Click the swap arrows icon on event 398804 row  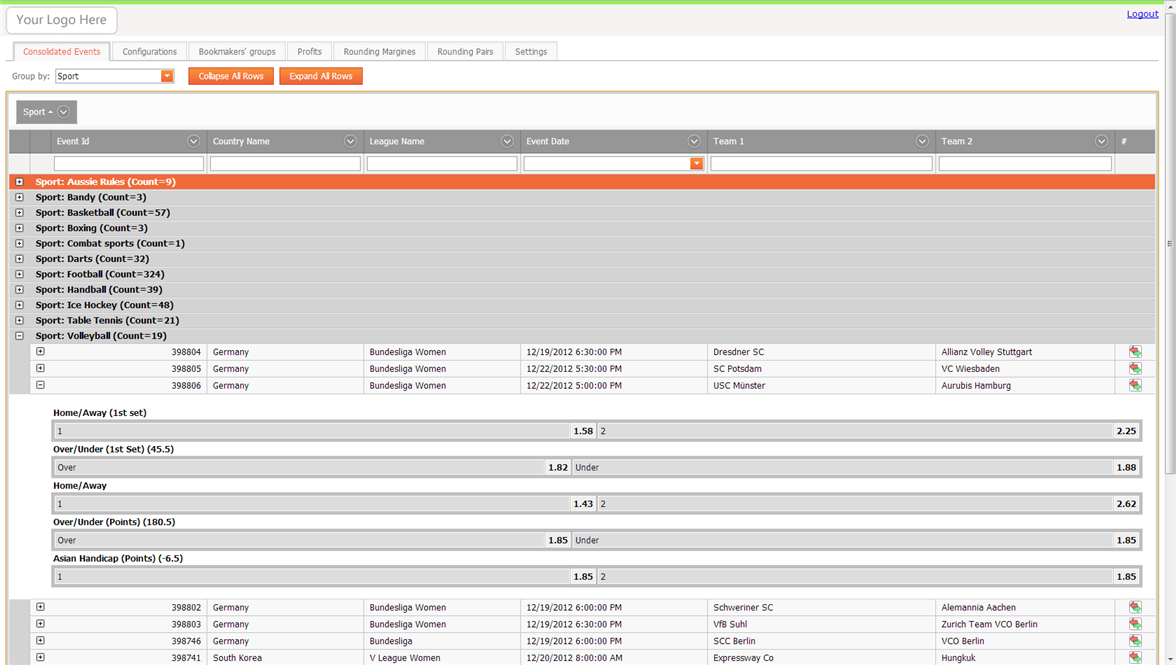pos(1135,351)
